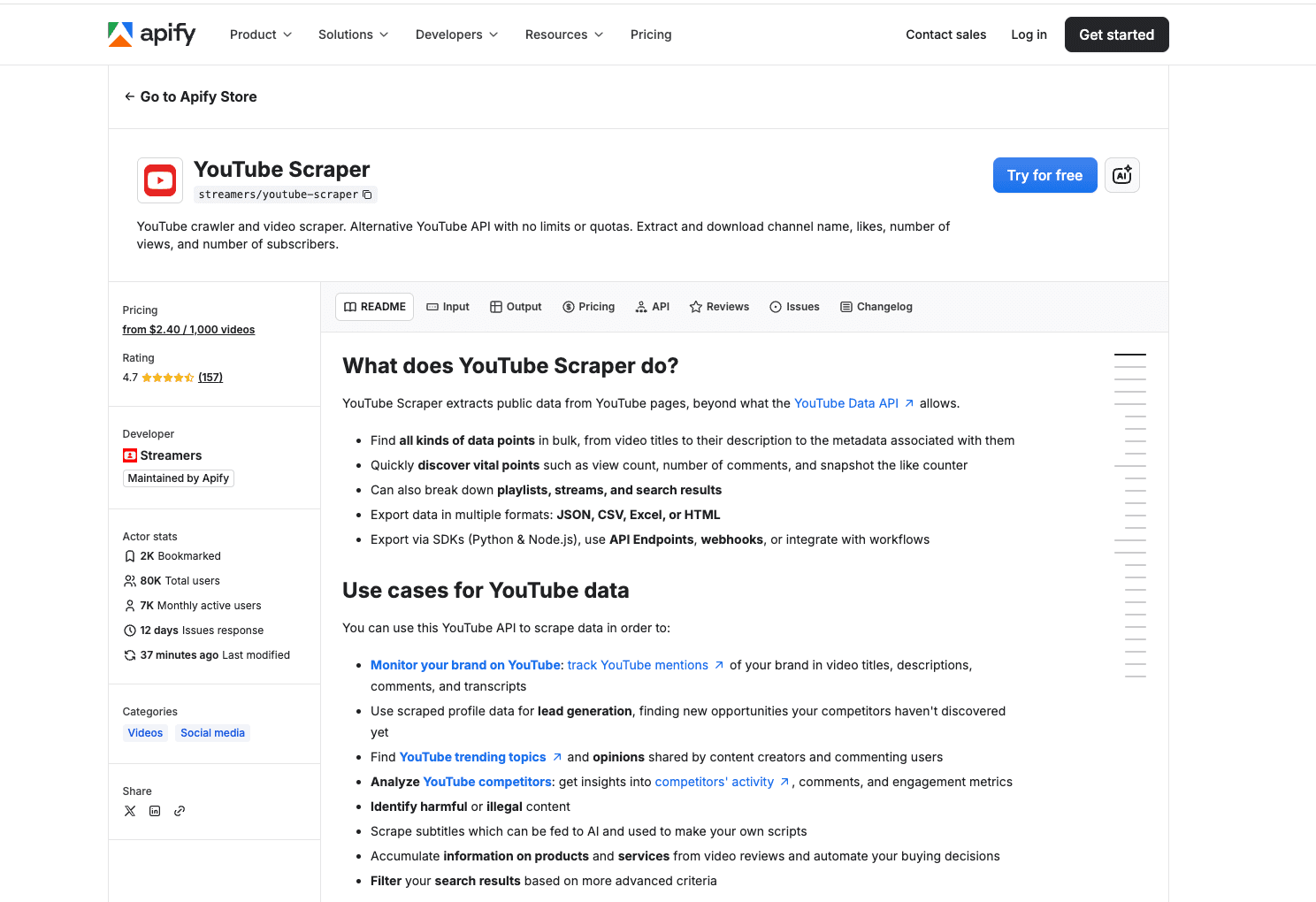Viewport: 1316px width, 902px height.
Task: Open the track YouTube mentions link
Action: click(x=638, y=665)
